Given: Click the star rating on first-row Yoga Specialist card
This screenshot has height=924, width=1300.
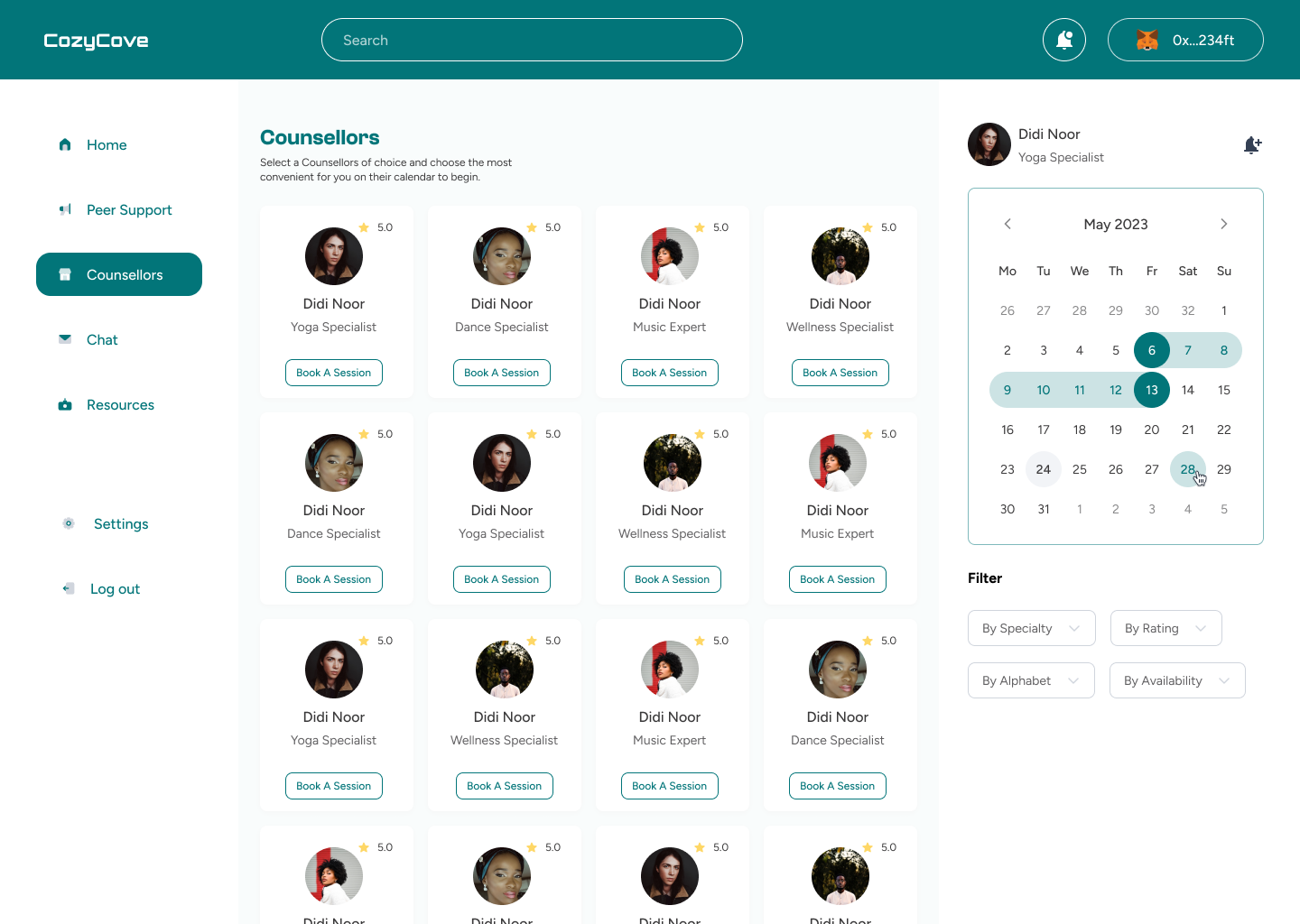Looking at the screenshot, I should pyautogui.click(x=376, y=227).
